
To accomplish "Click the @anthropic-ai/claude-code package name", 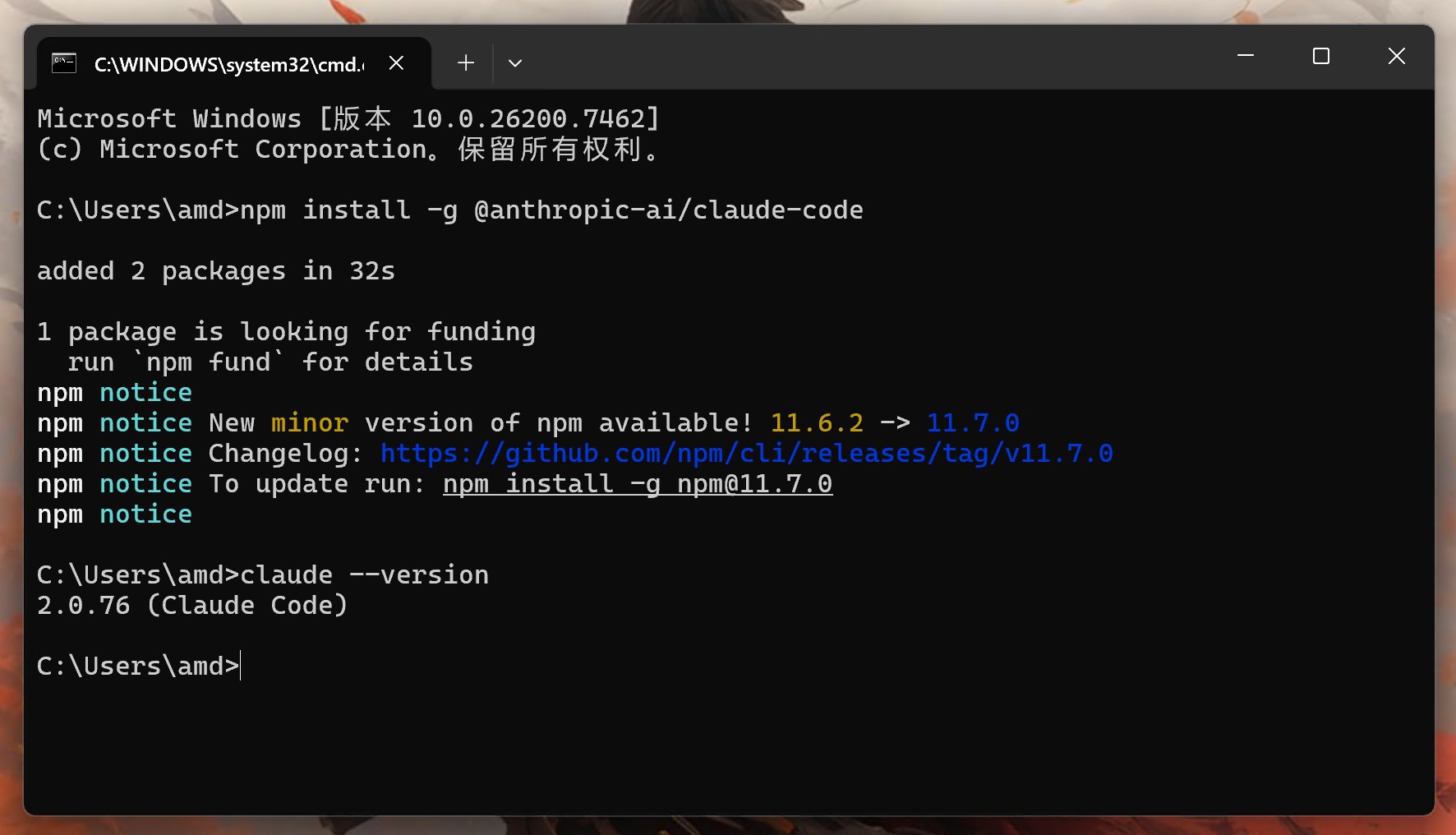I will tap(668, 210).
